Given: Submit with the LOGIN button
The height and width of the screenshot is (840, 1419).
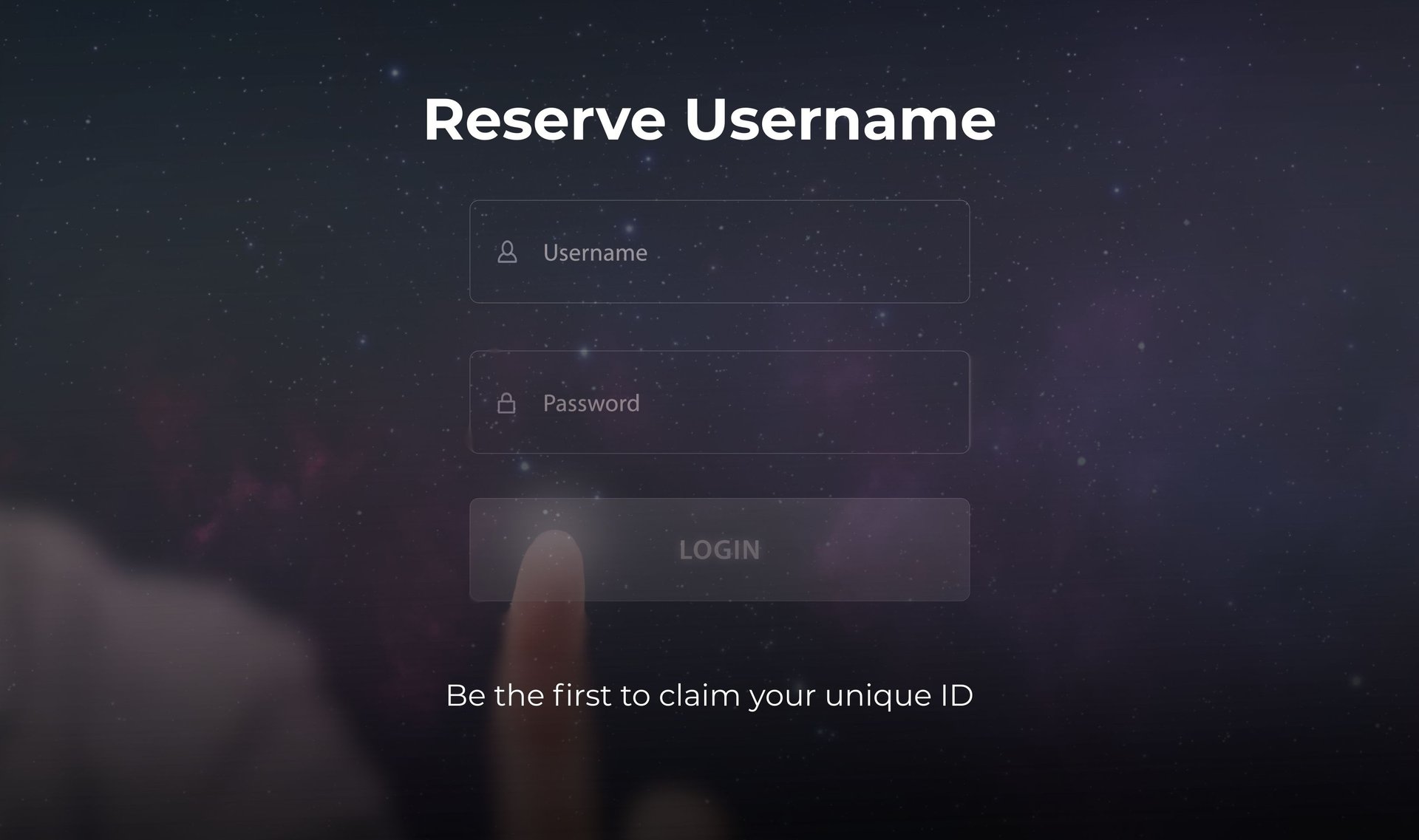Looking at the screenshot, I should pyautogui.click(x=719, y=550).
